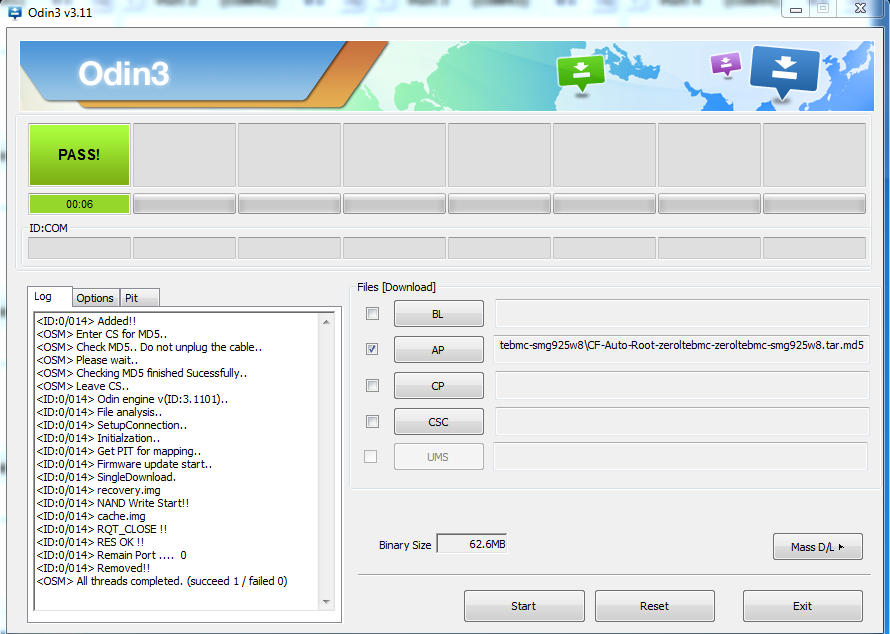Switch to the Options tab

click(x=95, y=298)
